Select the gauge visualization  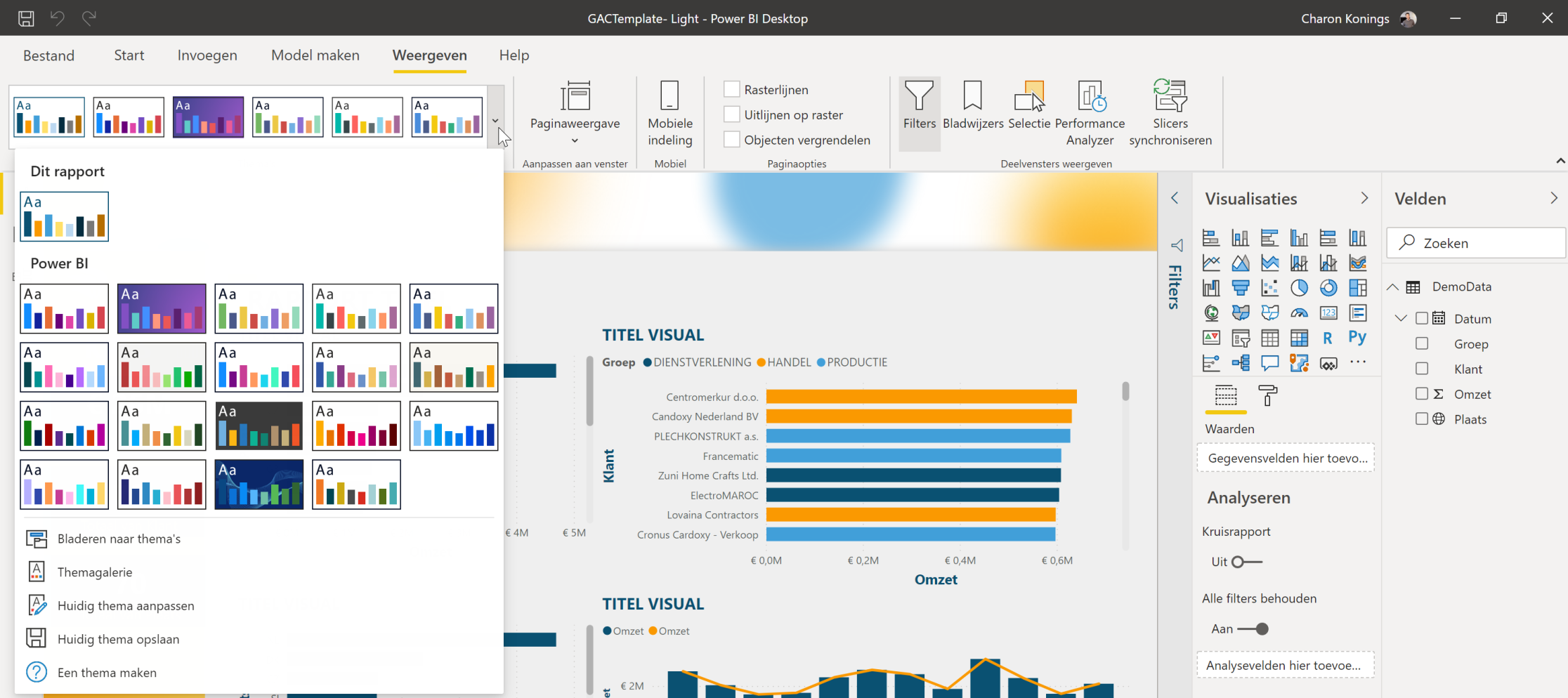tap(1299, 312)
